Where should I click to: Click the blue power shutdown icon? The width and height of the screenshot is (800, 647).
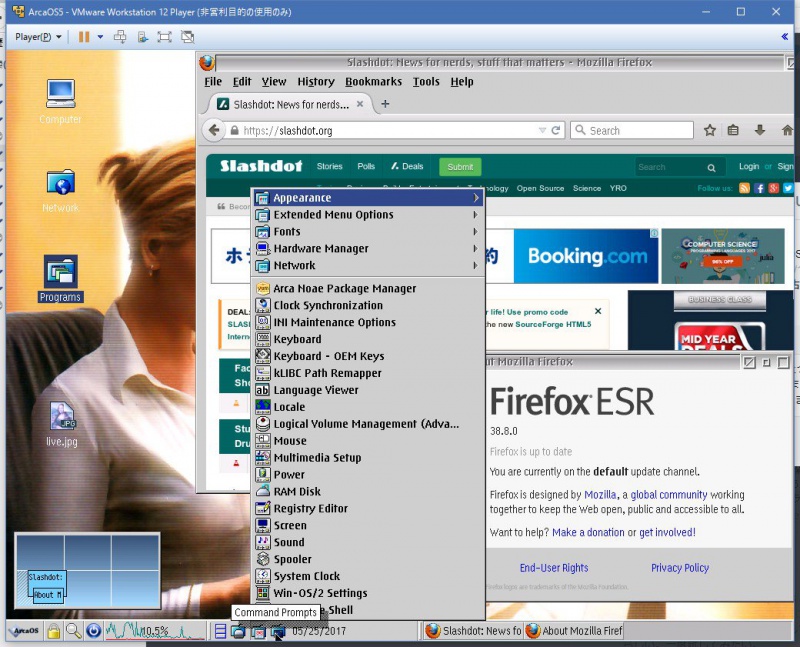pyautogui.click(x=93, y=631)
